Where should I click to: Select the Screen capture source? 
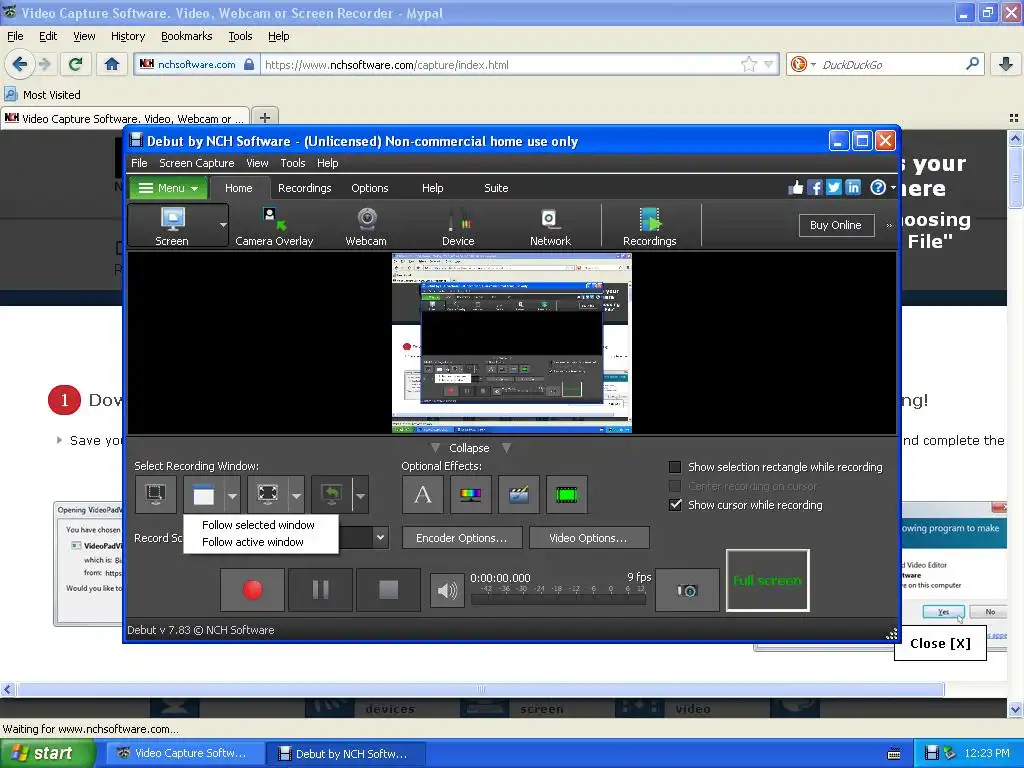click(x=172, y=226)
